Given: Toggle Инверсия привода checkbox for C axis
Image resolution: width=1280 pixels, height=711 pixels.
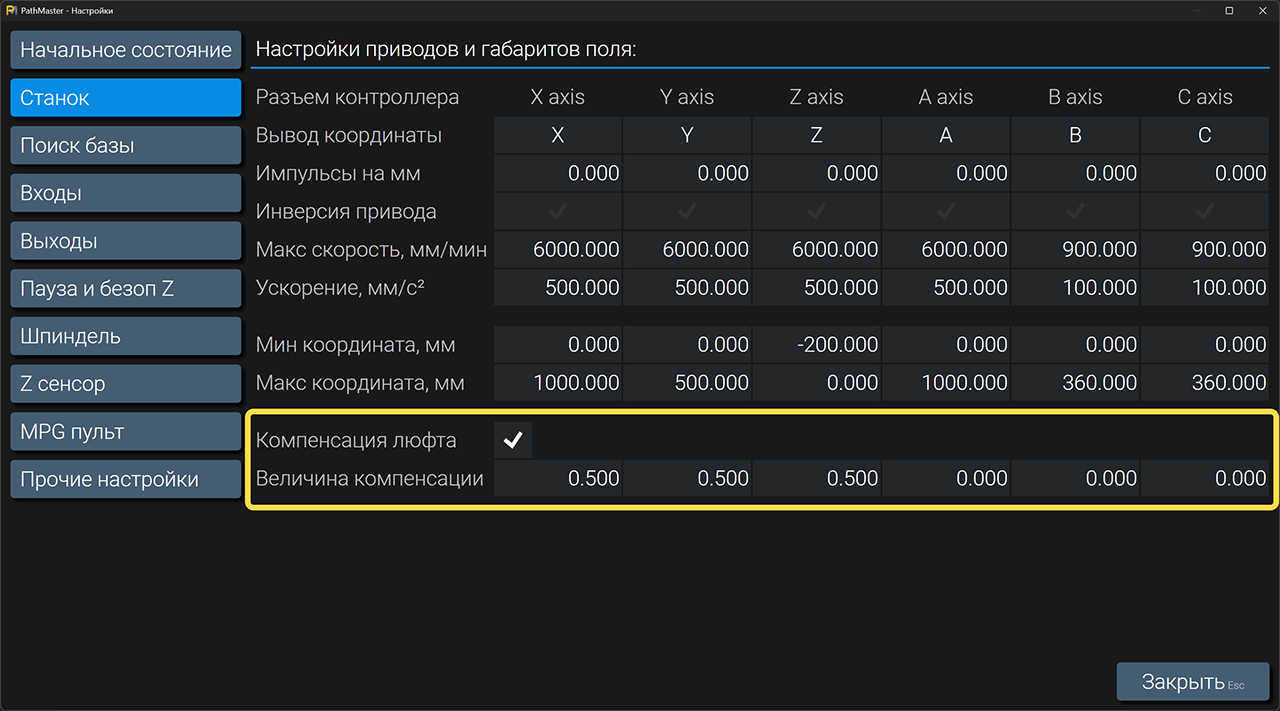Looking at the screenshot, I should pos(1205,212).
